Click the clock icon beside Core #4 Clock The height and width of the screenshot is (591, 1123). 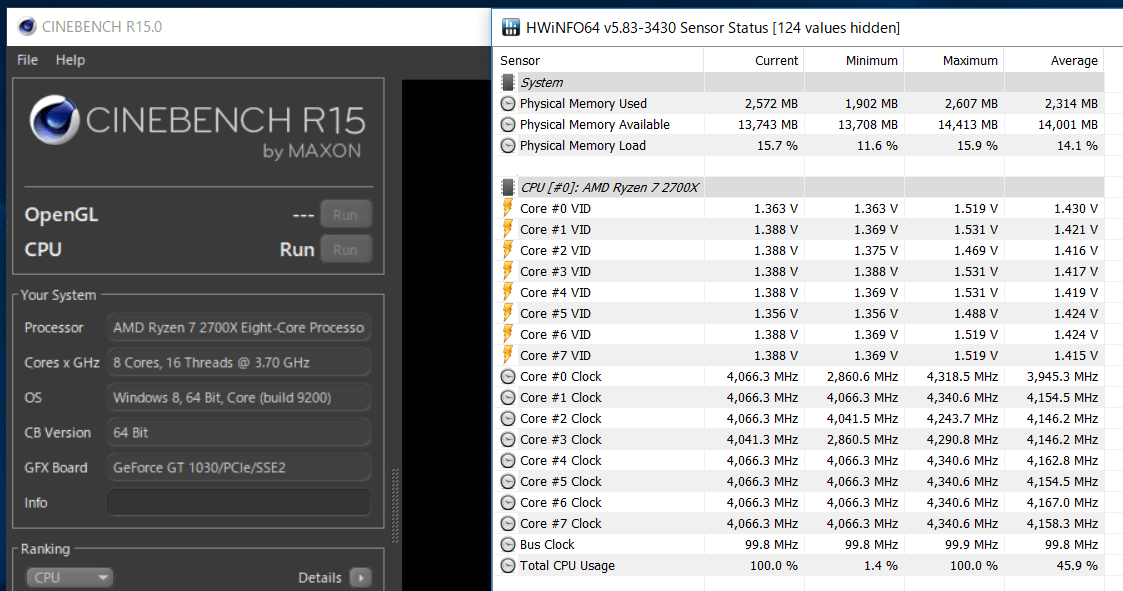[x=508, y=461]
